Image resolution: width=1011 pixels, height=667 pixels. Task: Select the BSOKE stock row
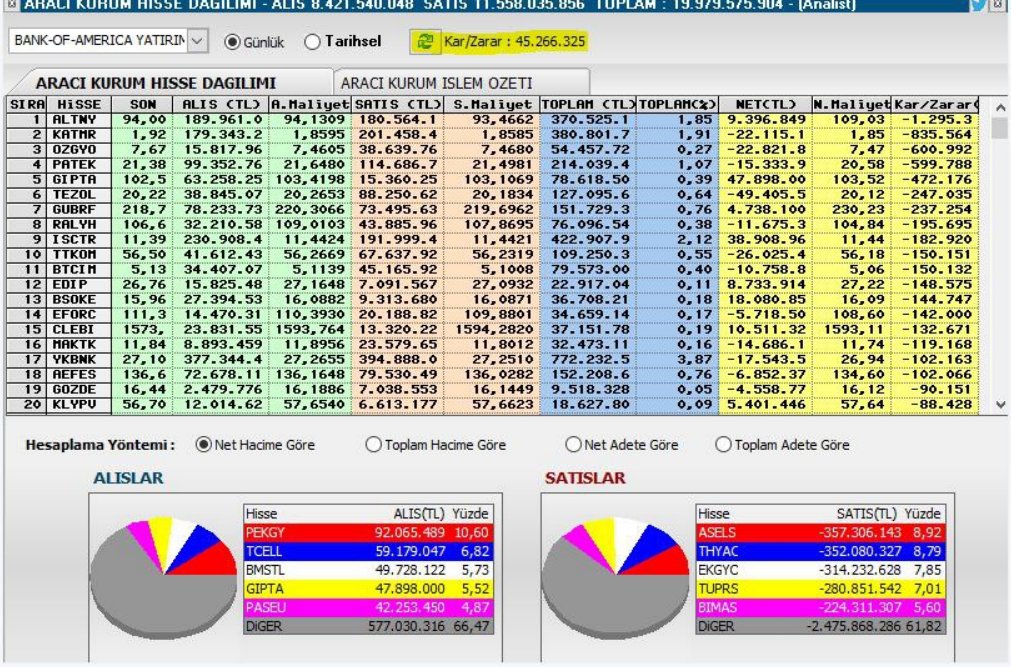[x=493, y=299]
